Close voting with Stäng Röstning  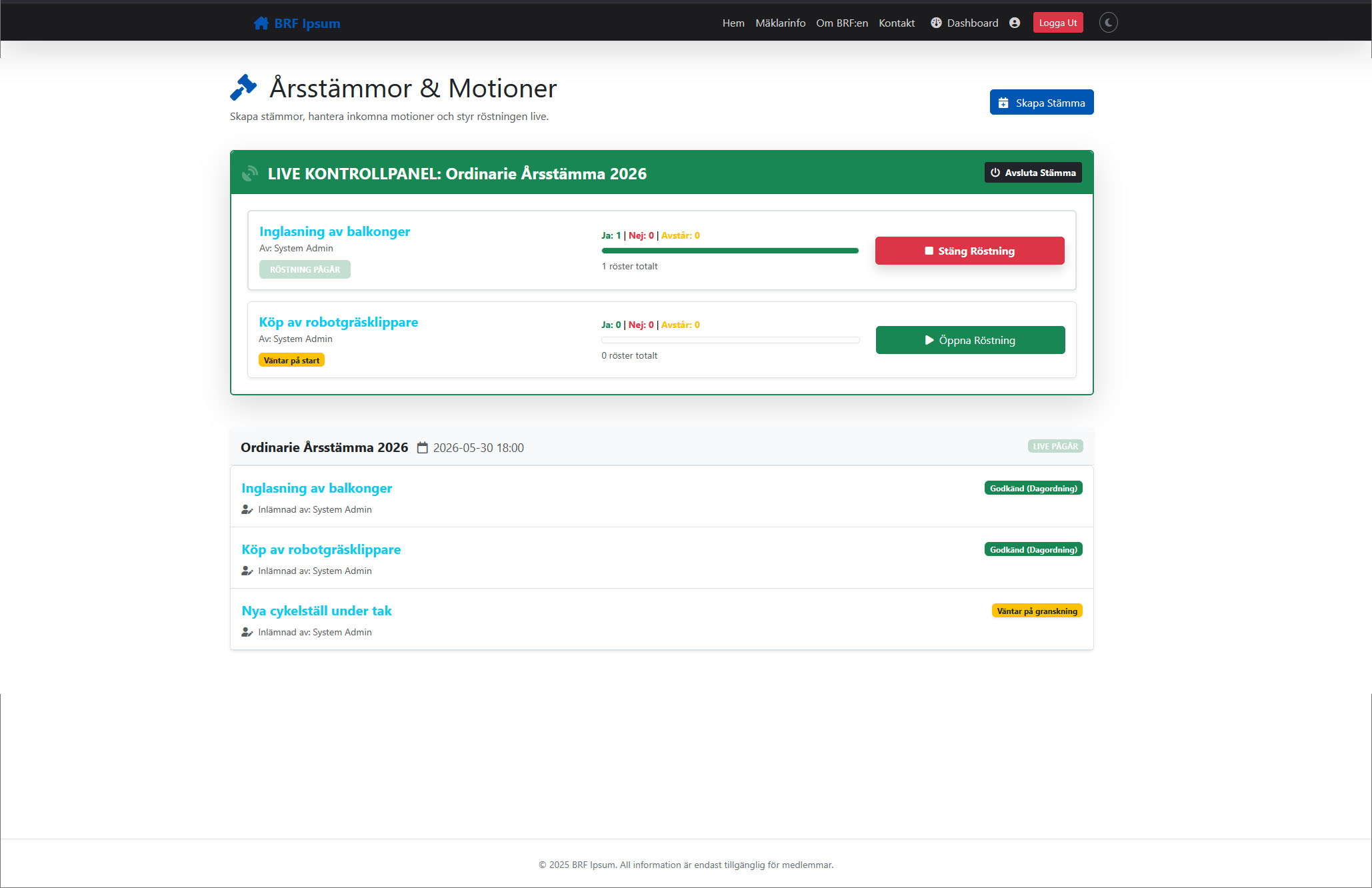(970, 251)
